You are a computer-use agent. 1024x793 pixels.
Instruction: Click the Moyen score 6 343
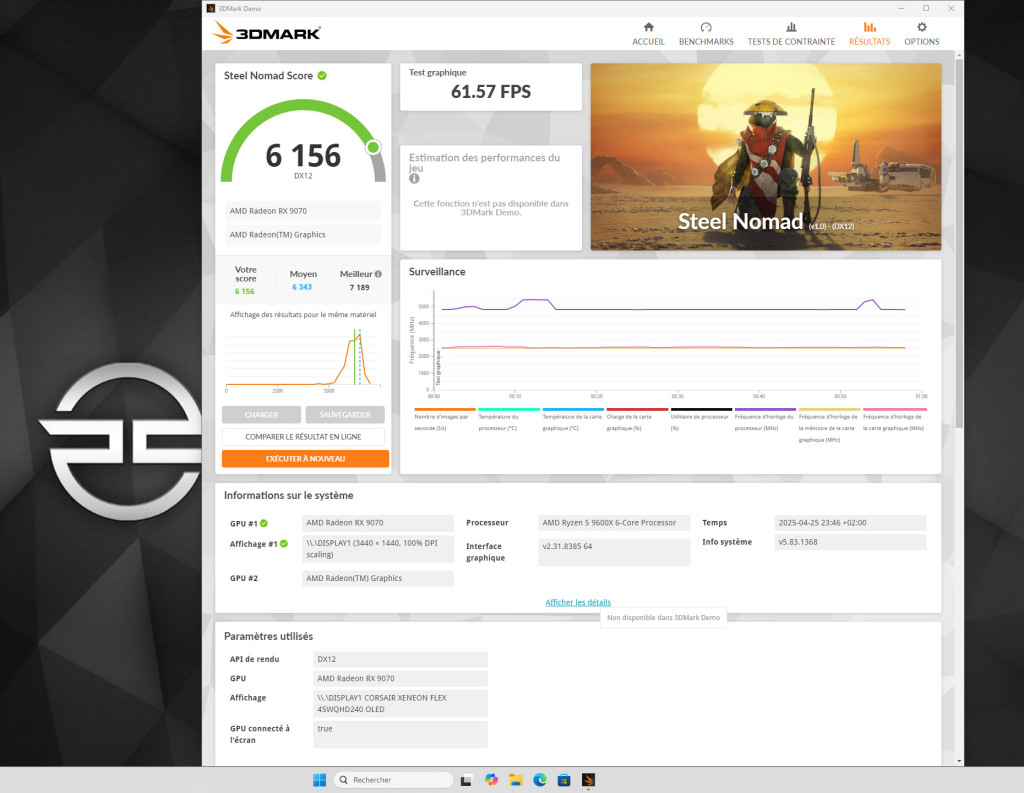tap(302, 287)
